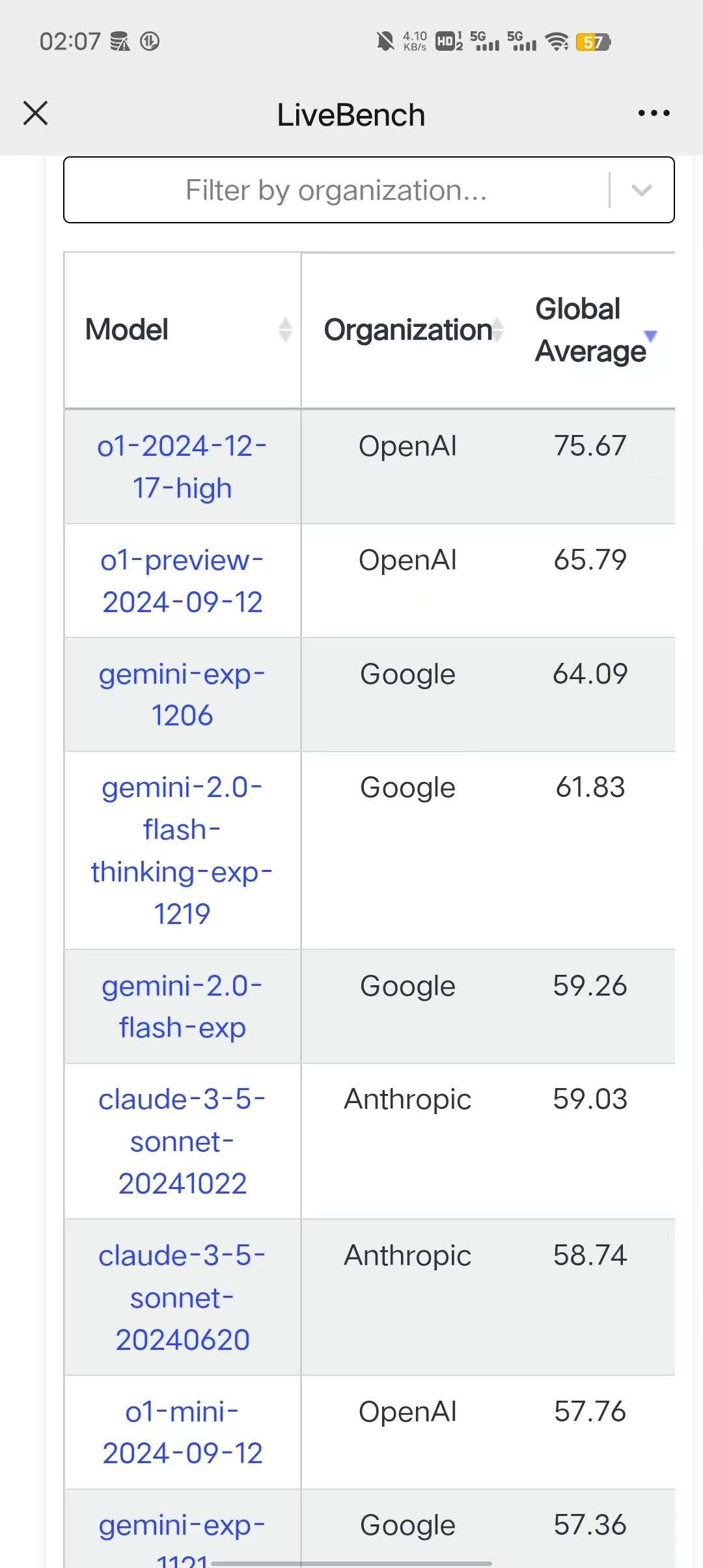This screenshot has height=1568, width=703.
Task: Close the LiveBench page
Action: (36, 113)
